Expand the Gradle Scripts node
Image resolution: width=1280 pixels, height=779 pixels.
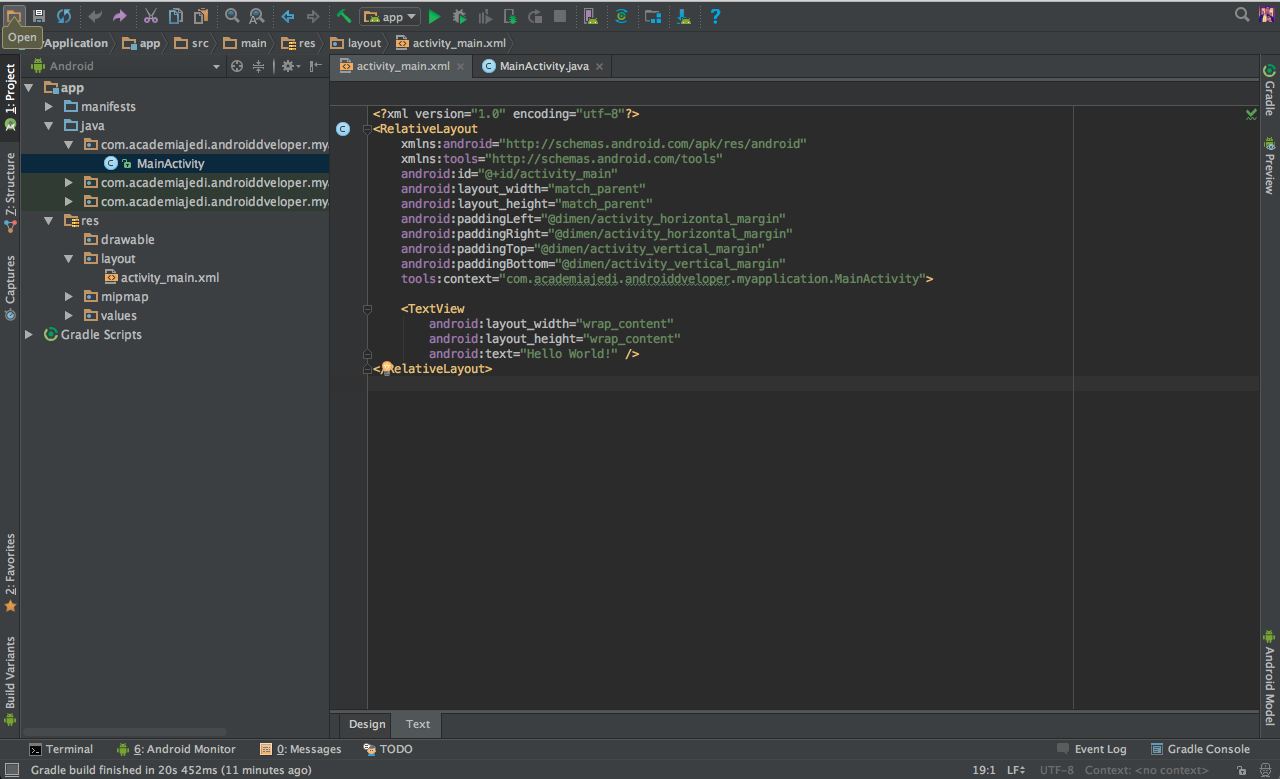tap(28, 334)
